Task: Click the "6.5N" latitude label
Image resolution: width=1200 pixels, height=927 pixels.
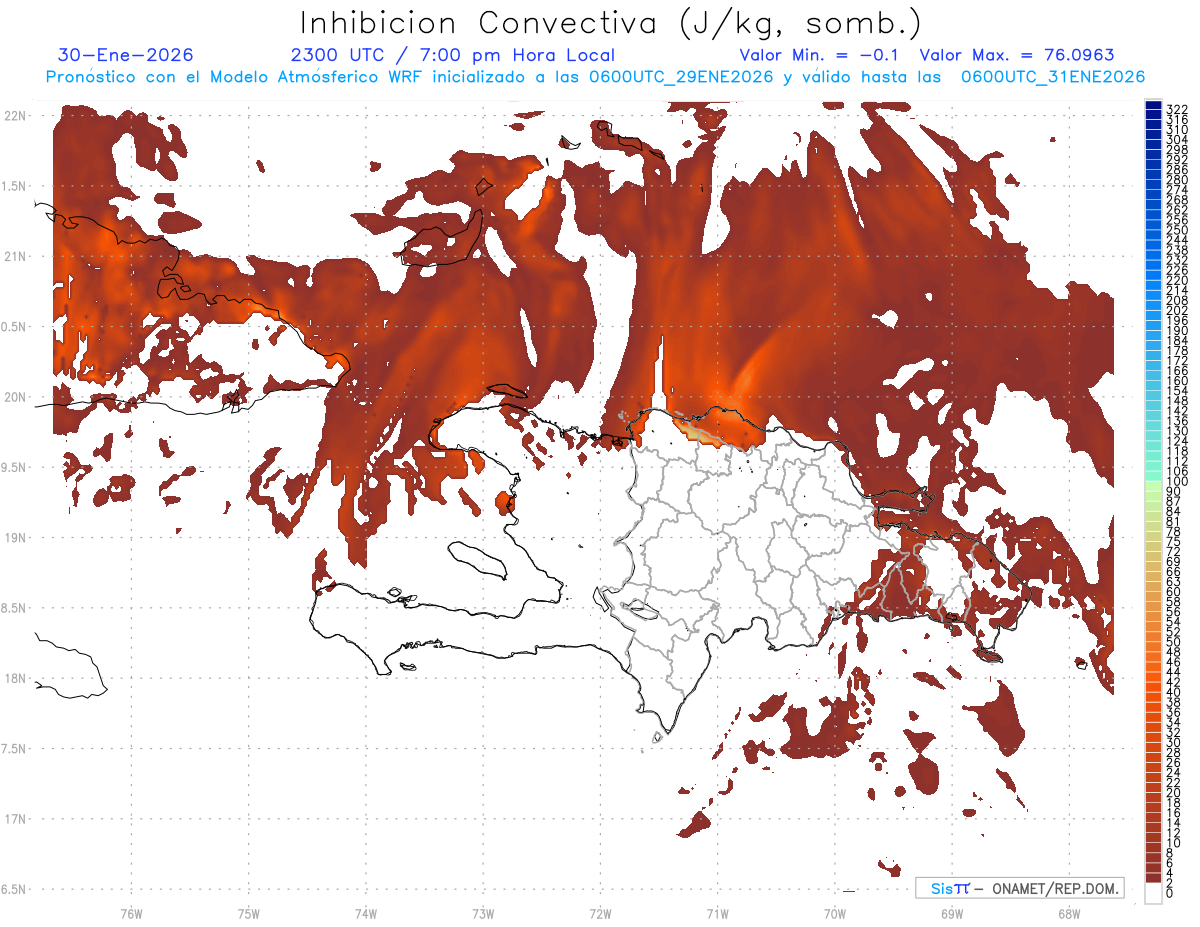Action: tap(14, 889)
